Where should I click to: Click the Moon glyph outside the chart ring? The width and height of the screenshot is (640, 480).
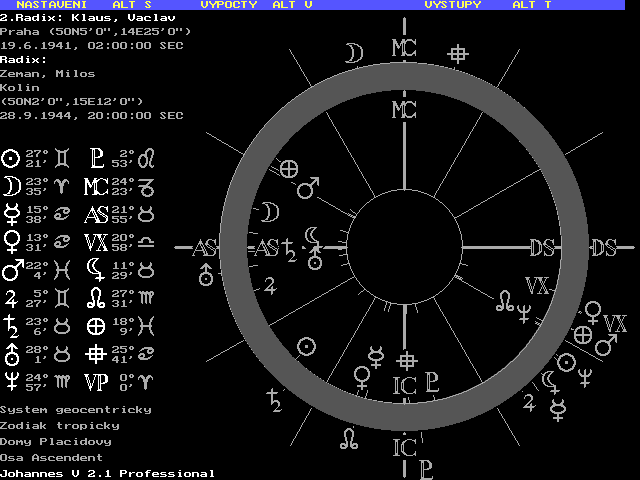pos(354,53)
